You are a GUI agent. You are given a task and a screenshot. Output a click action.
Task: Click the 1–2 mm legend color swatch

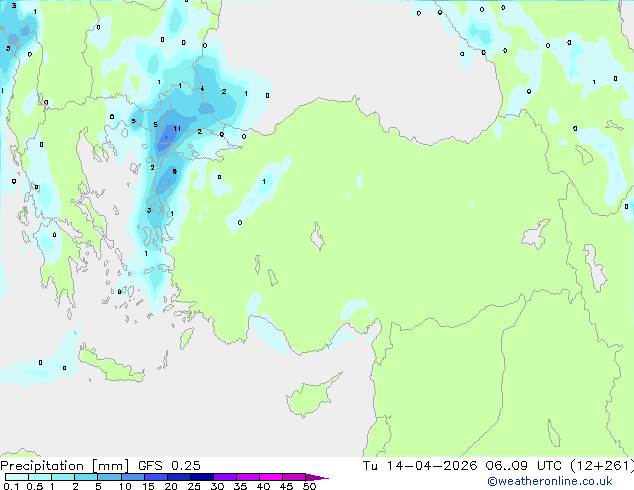click(63, 477)
